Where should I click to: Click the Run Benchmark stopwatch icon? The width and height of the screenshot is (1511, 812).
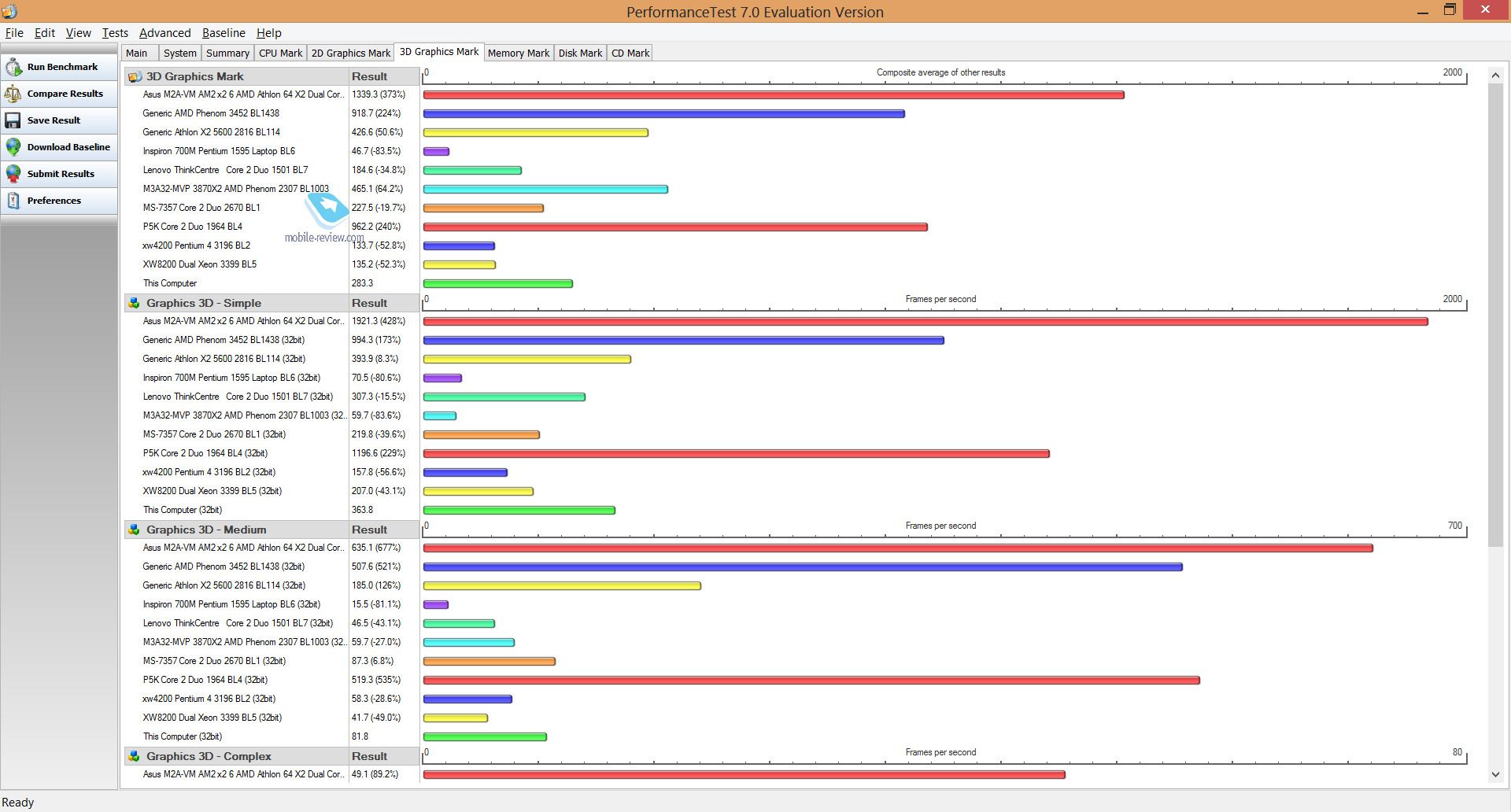(x=13, y=67)
